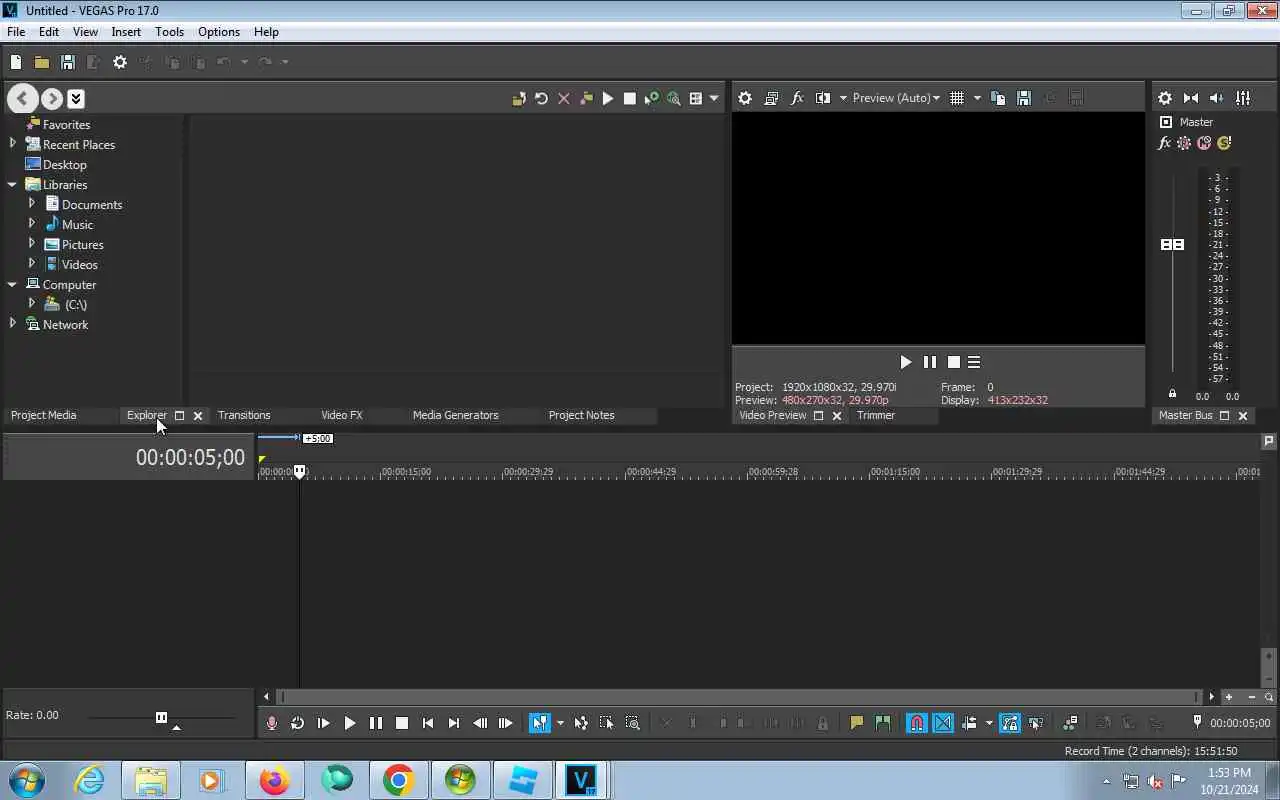Click the timeline cursor position marker
Screen dimensions: 1280x800
pyautogui.click(x=299, y=472)
